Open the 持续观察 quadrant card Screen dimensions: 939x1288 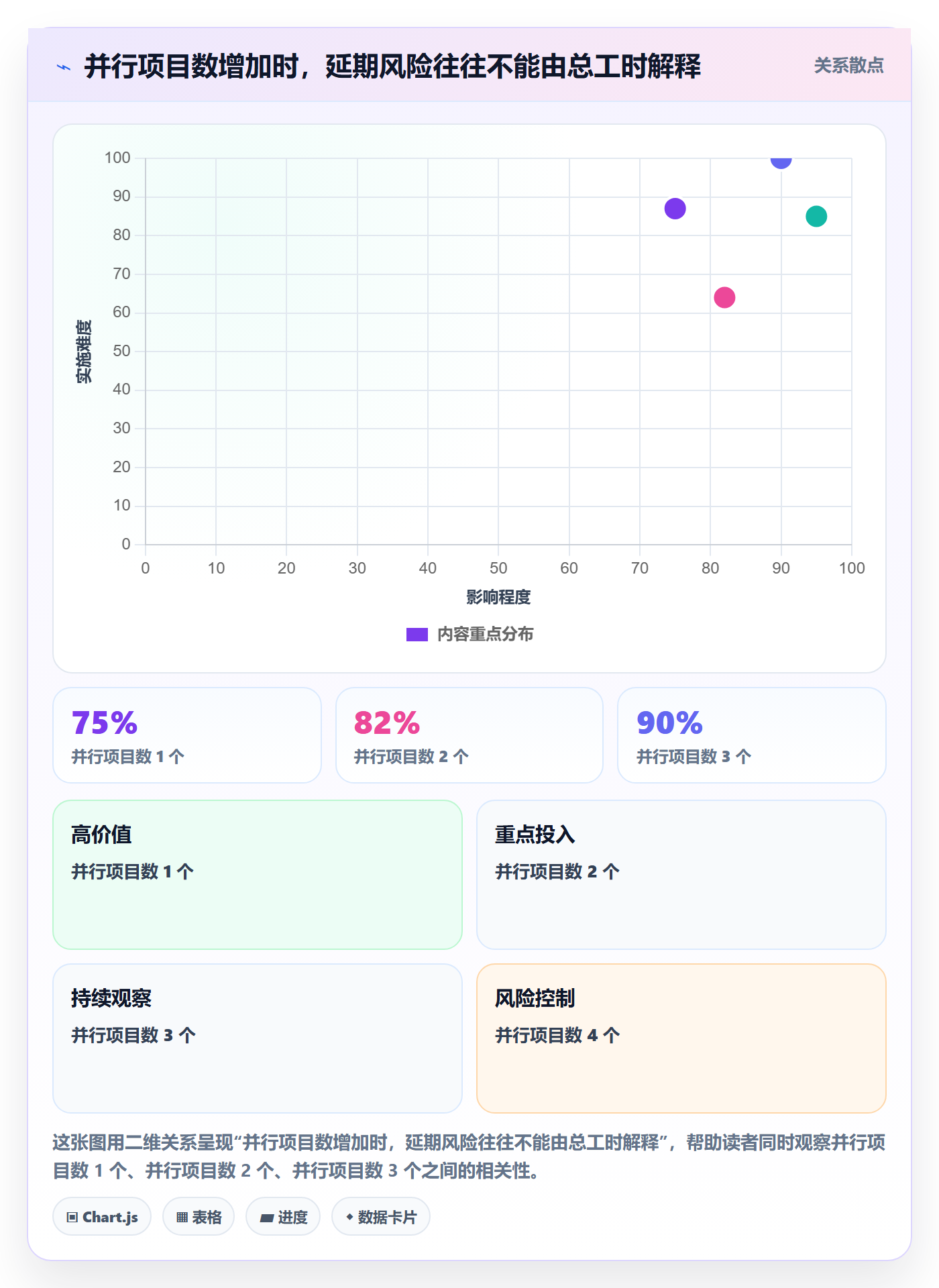[x=258, y=1038]
